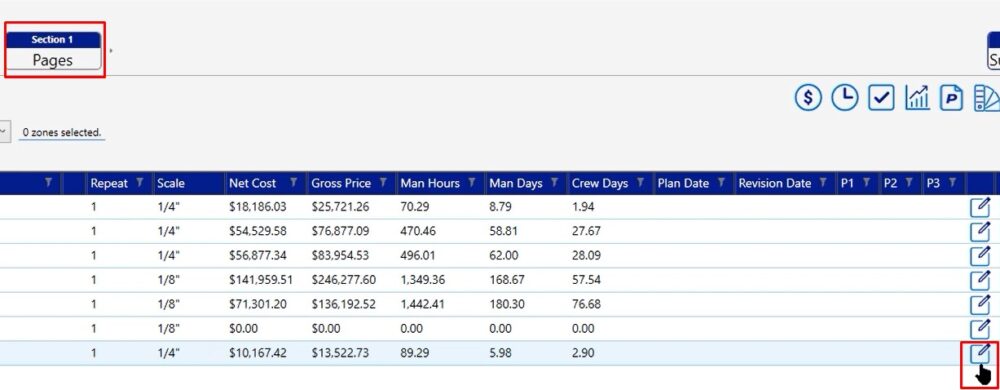Click the 0 zones selected link

tap(62, 133)
